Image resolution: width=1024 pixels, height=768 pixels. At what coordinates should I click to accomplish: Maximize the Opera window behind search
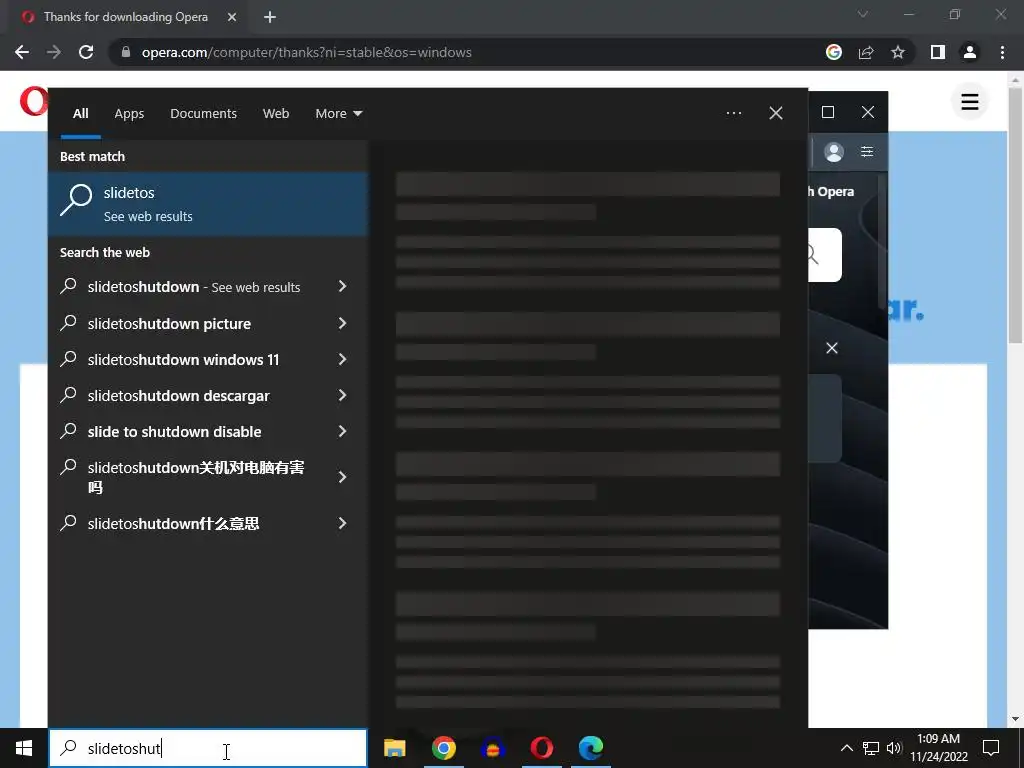click(827, 112)
